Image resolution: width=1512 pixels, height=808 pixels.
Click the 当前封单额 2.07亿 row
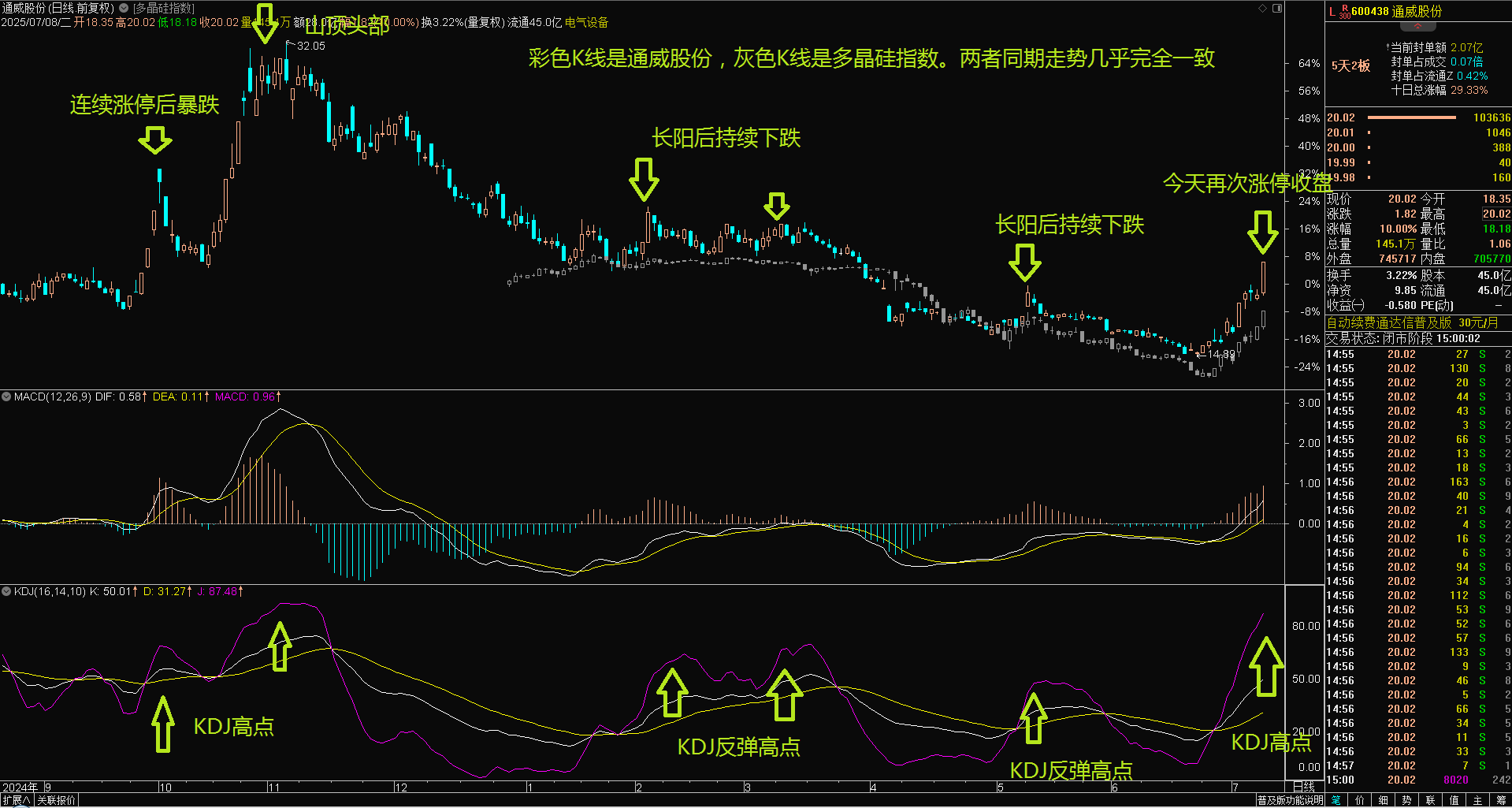tap(1436, 48)
